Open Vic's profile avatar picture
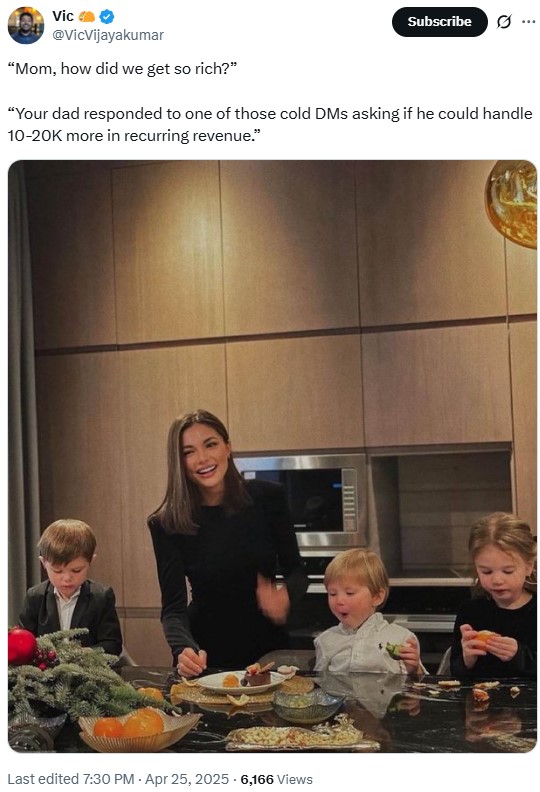 point(26,26)
